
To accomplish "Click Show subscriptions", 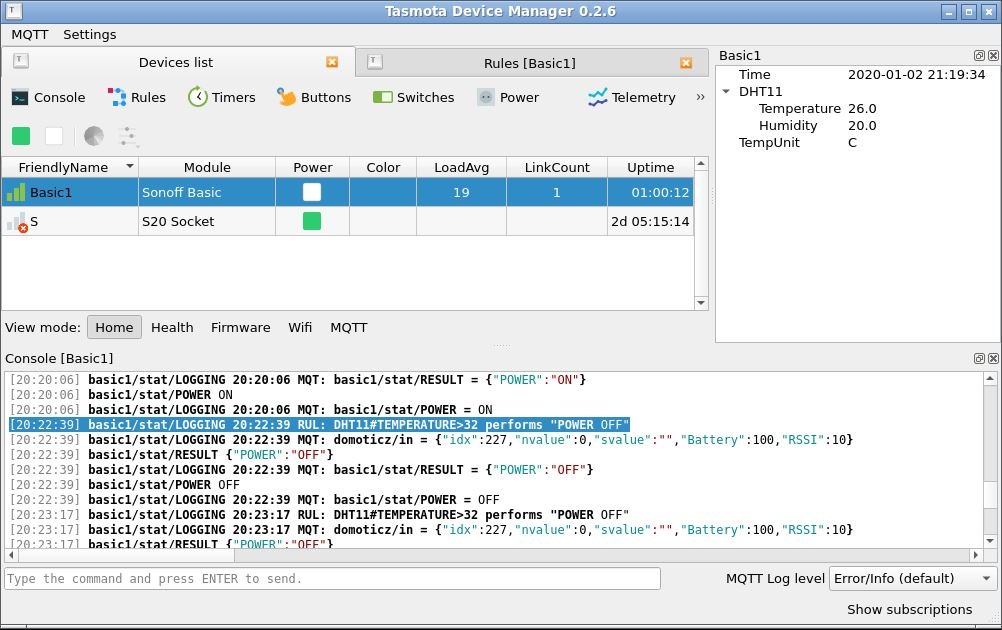I will pos(909,610).
